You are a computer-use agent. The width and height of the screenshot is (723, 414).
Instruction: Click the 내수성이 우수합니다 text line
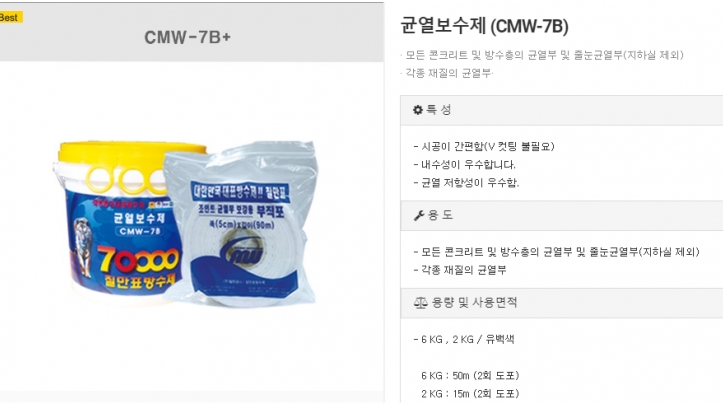click(x=464, y=165)
